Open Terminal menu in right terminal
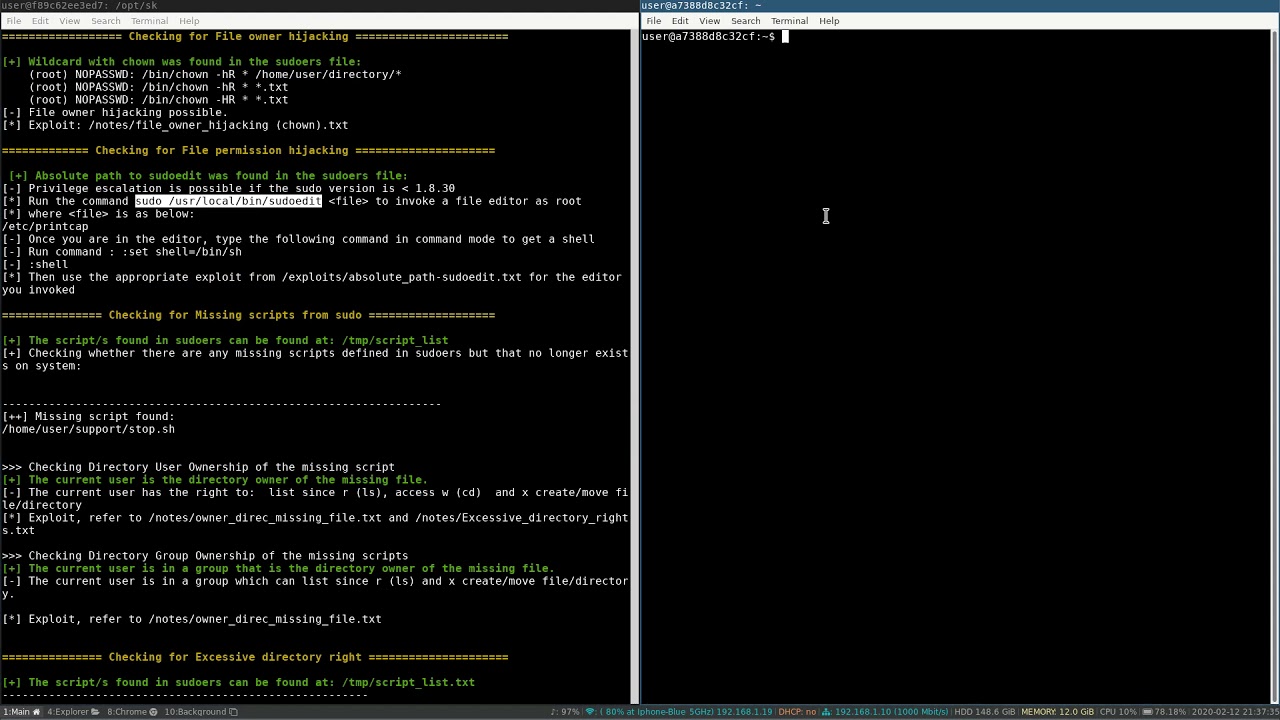 point(789,20)
